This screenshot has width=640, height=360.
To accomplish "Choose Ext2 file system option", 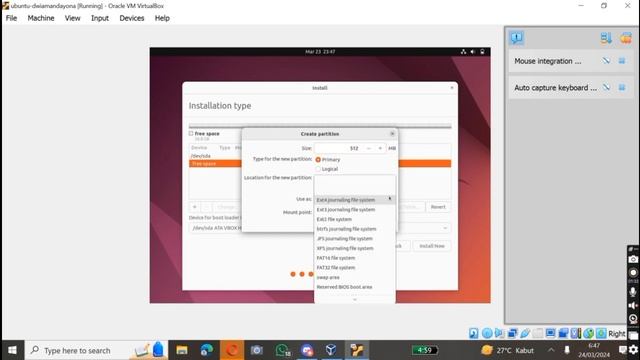I will [x=354, y=219].
